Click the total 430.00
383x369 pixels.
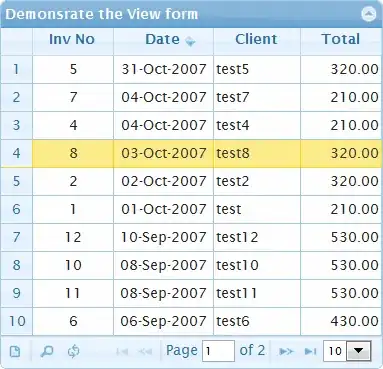[341, 321]
